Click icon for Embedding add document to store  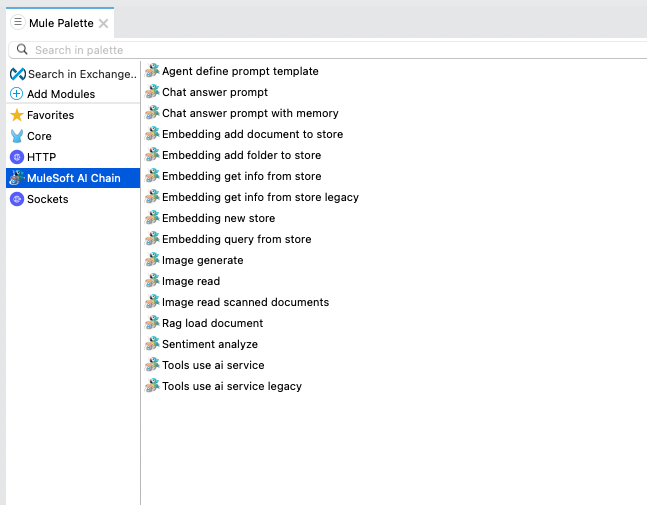152,134
